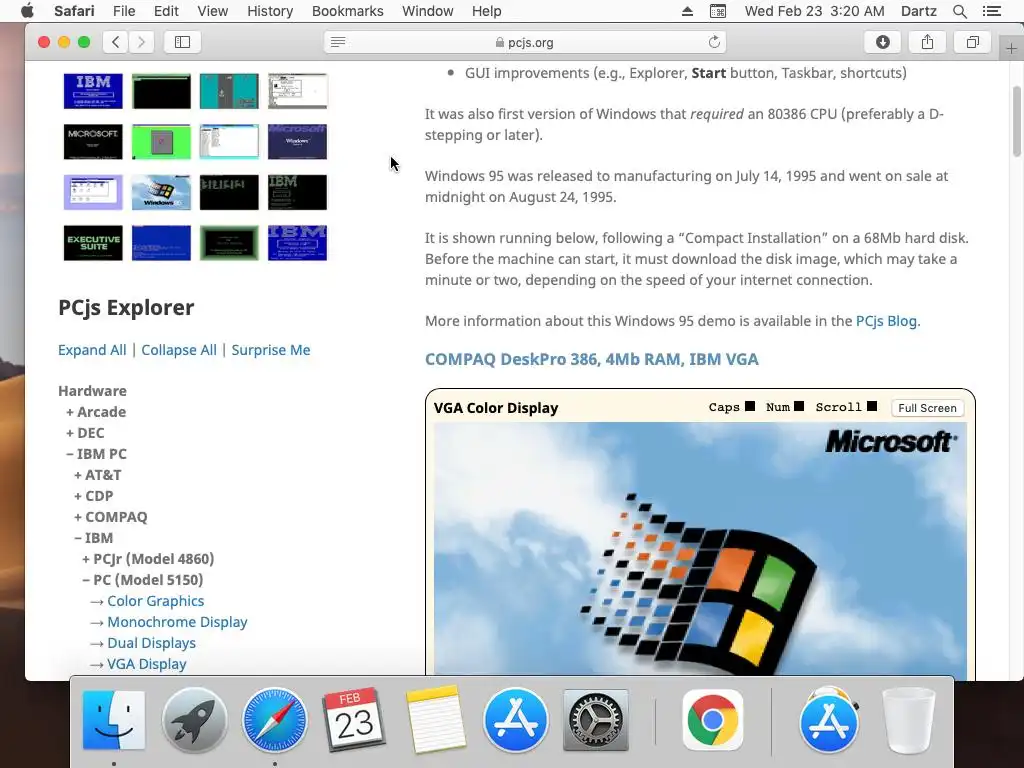Open System Preferences gear icon
The height and width of the screenshot is (768, 1024).
pyautogui.click(x=596, y=720)
